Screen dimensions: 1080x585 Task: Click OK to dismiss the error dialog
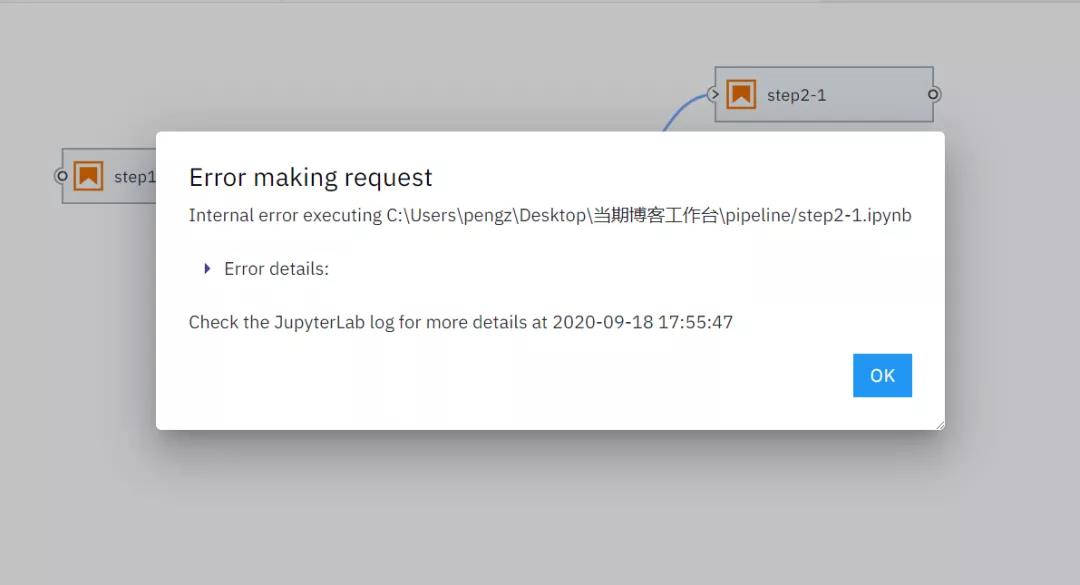click(x=882, y=375)
